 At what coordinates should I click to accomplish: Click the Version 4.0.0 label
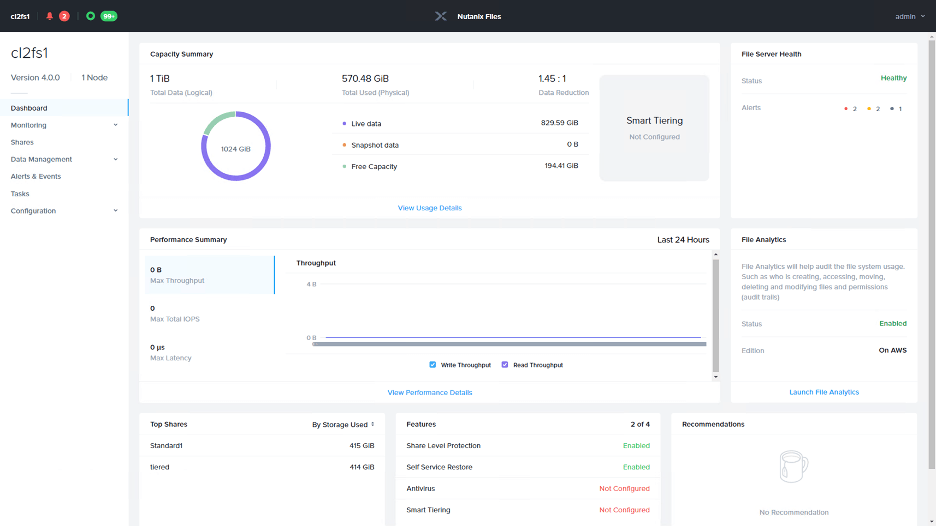(35, 78)
